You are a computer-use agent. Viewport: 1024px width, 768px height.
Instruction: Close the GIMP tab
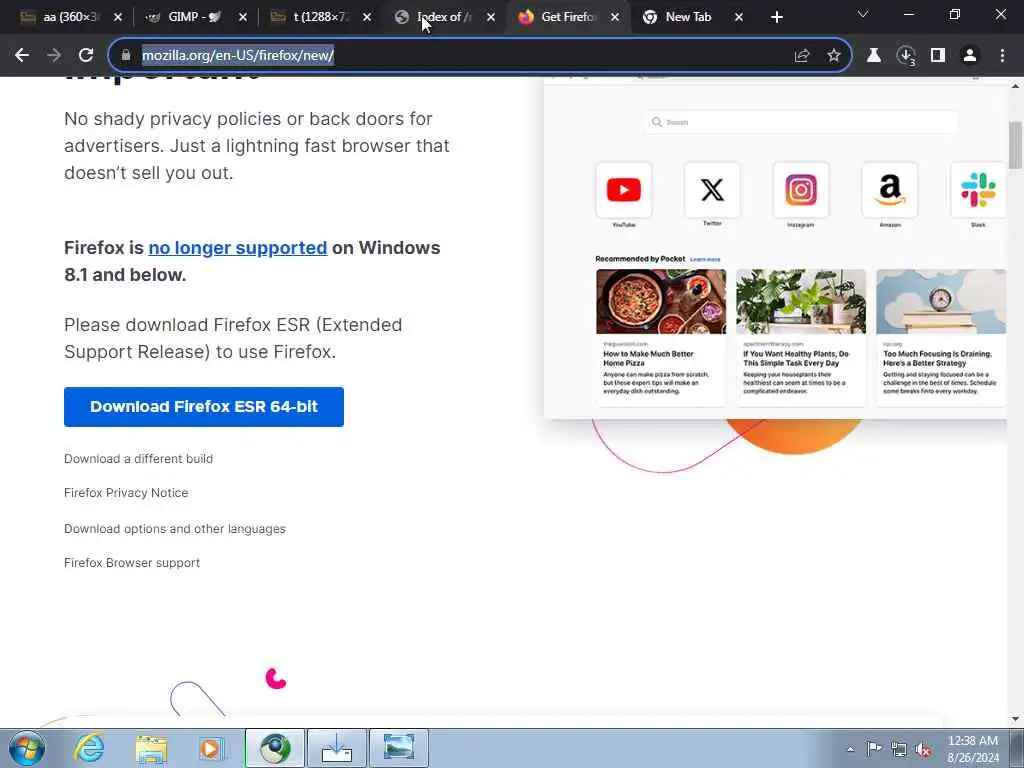243,18
